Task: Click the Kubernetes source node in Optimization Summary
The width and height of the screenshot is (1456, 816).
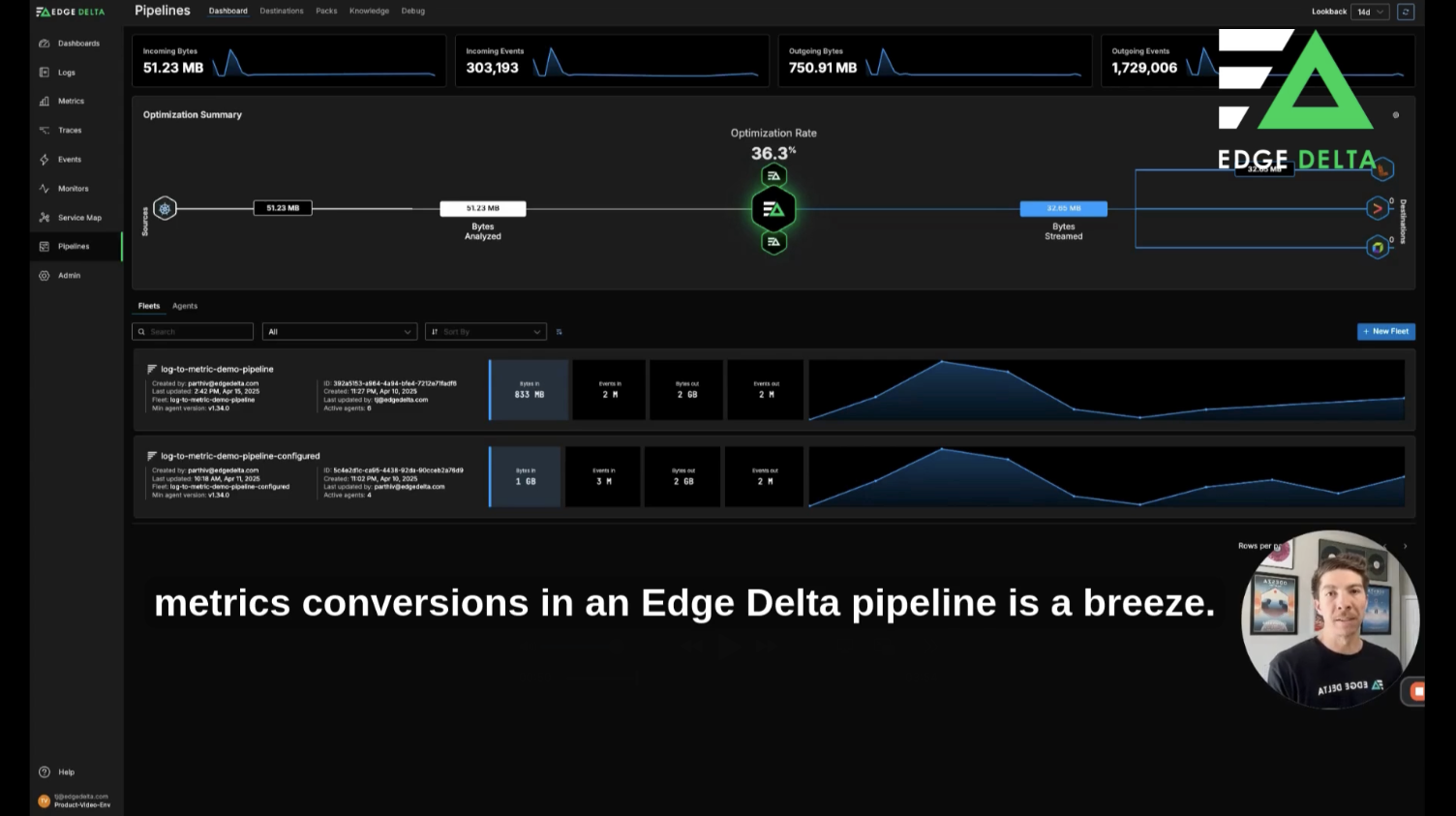Action: pyautogui.click(x=165, y=207)
